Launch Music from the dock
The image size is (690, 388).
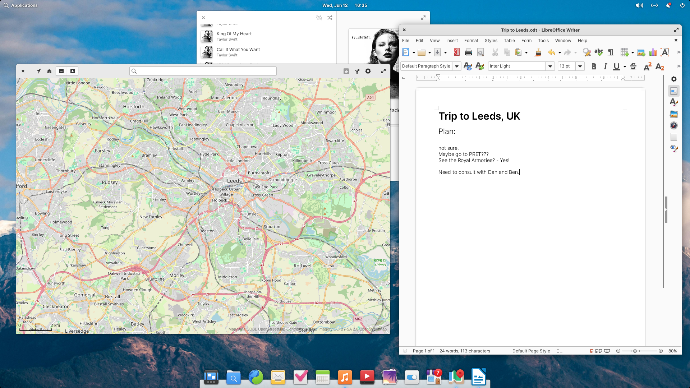tap(345, 377)
